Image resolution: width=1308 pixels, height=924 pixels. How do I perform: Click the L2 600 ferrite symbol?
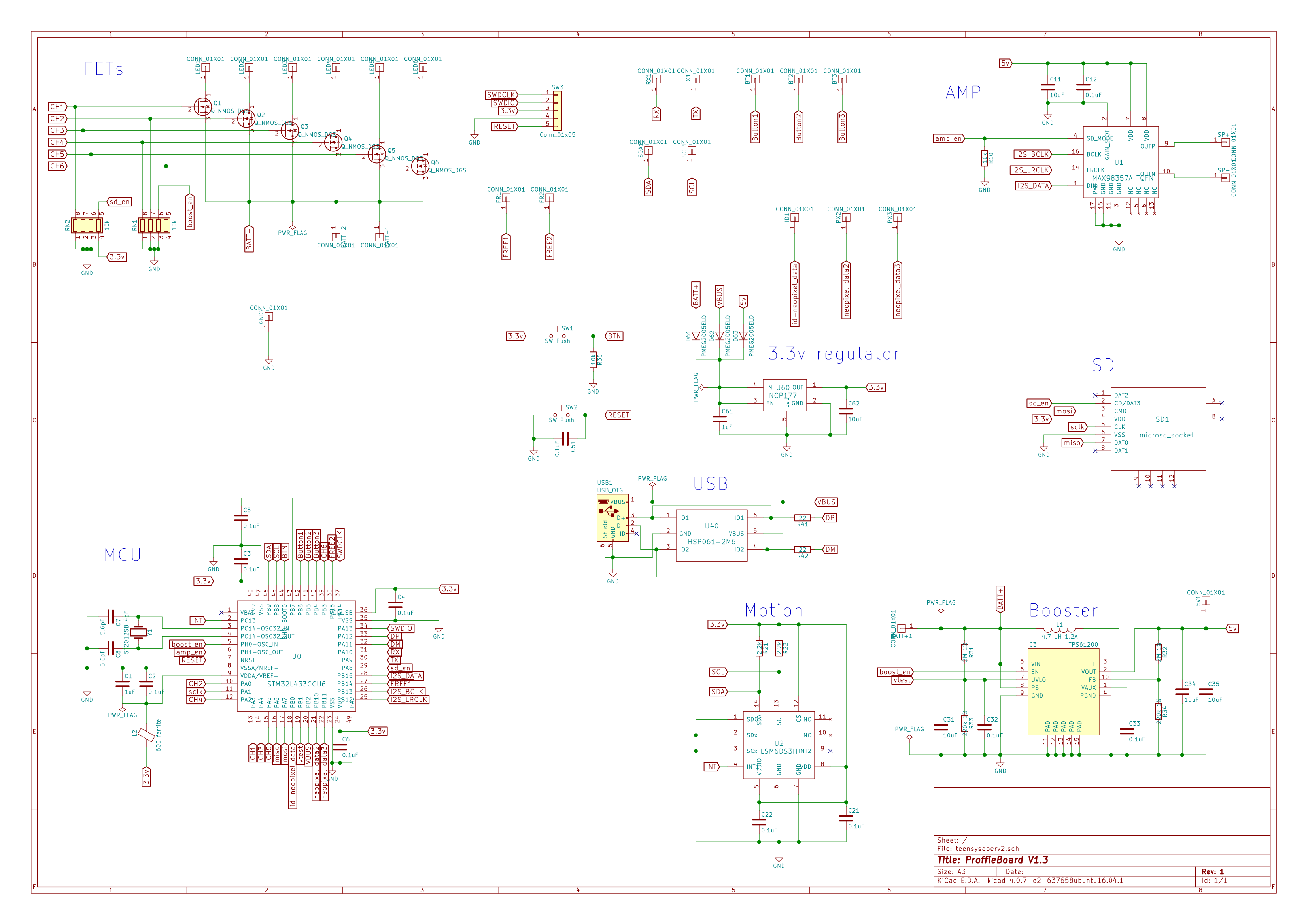click(x=146, y=735)
